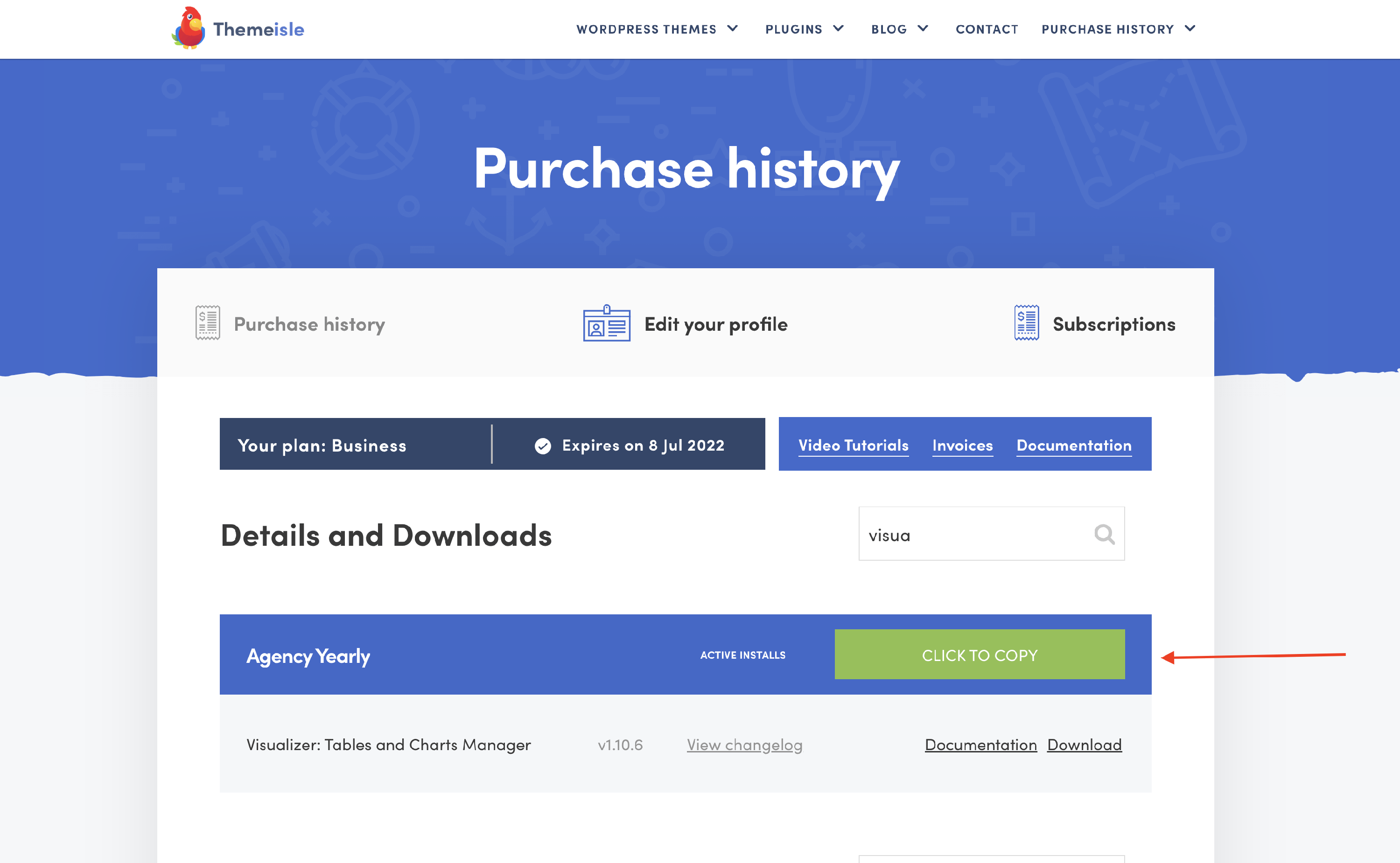Click the search magnifier icon
The image size is (1400, 863).
coord(1104,534)
